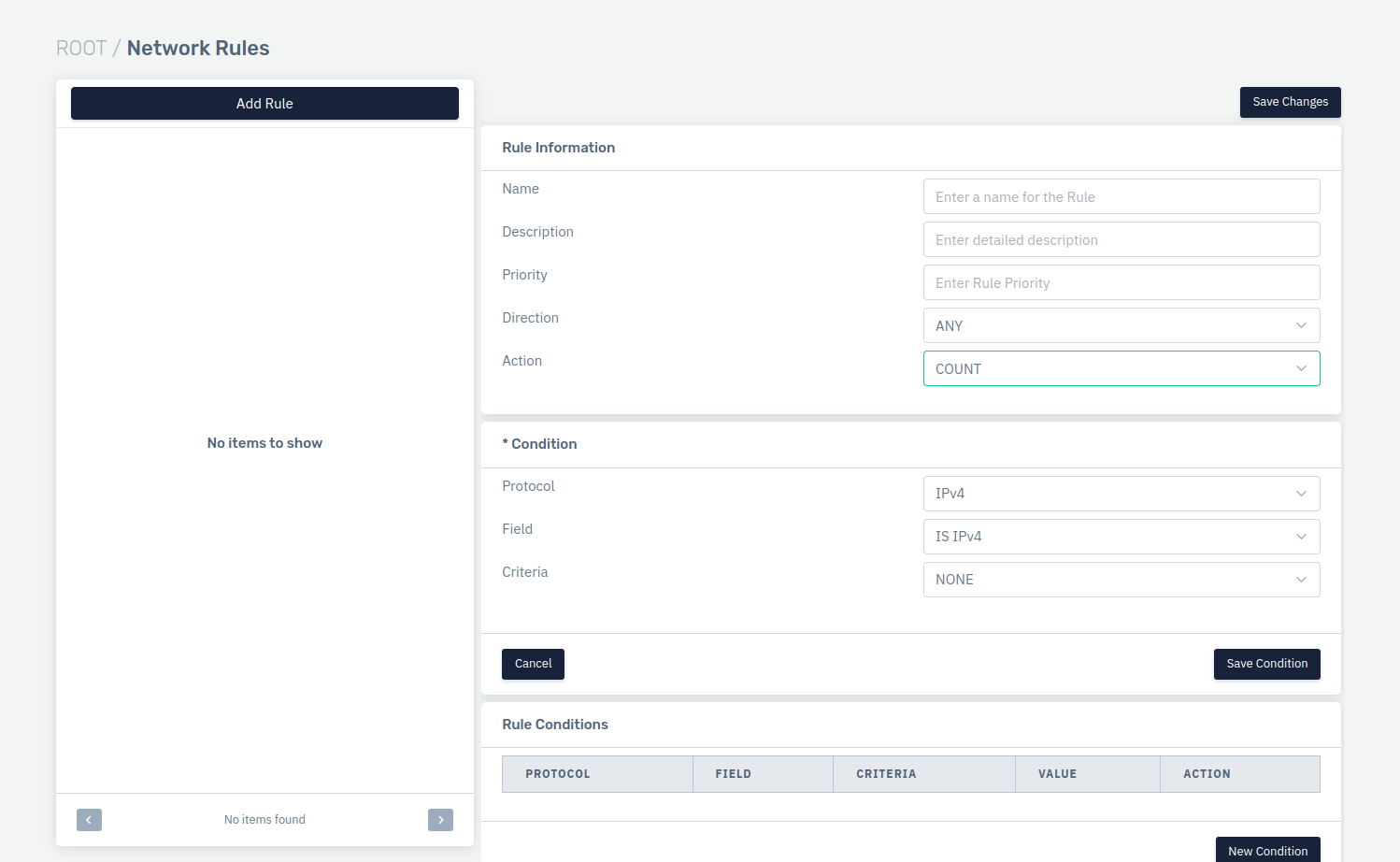Click the Direction field label
This screenshot has height=862, width=1400.
pos(530,318)
